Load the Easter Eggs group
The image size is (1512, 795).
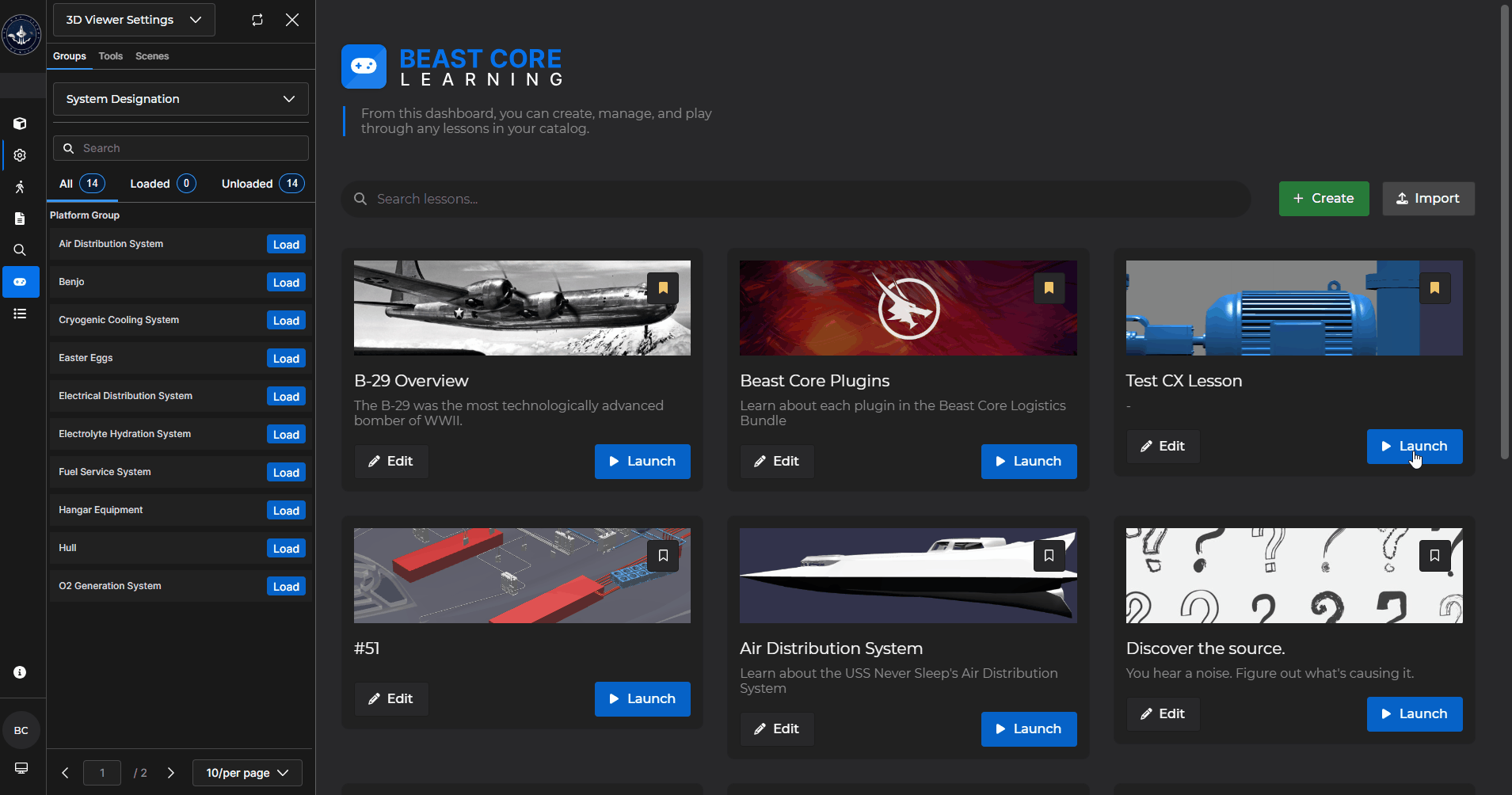(286, 359)
